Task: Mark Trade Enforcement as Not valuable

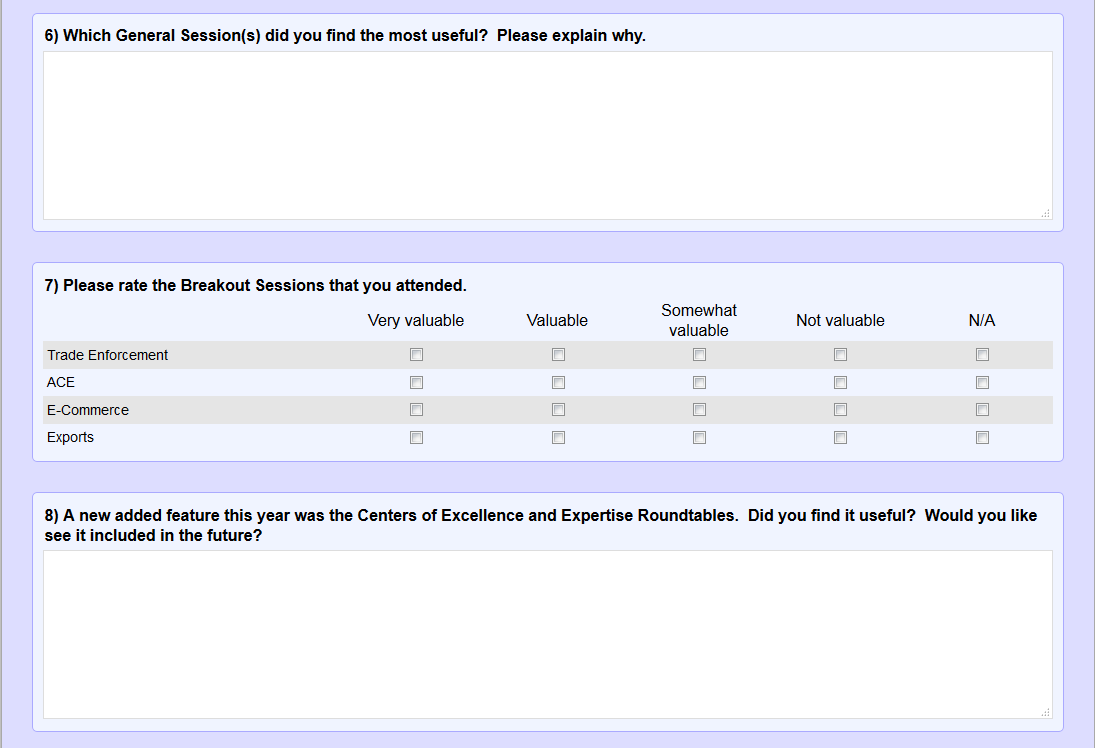Action: click(840, 355)
